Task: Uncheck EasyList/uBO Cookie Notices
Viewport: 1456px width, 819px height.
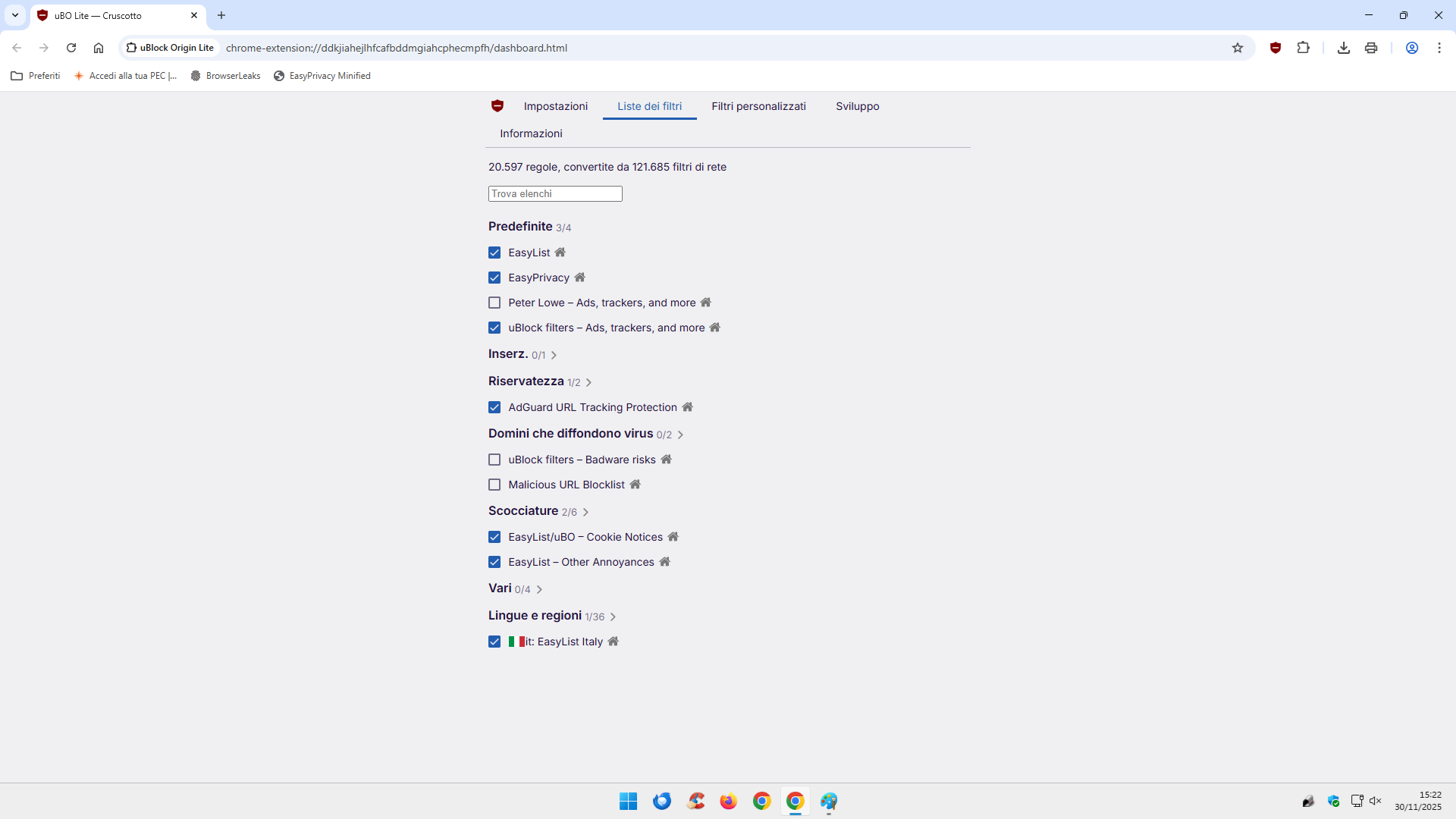Action: pyautogui.click(x=494, y=537)
